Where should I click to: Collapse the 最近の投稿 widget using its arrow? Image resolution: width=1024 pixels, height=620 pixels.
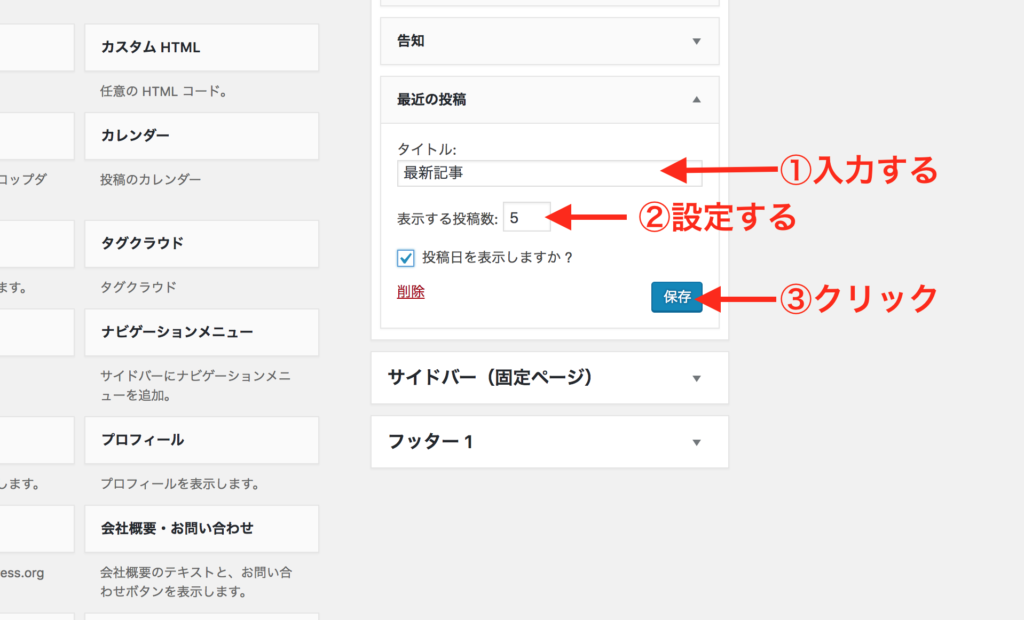pos(697,100)
